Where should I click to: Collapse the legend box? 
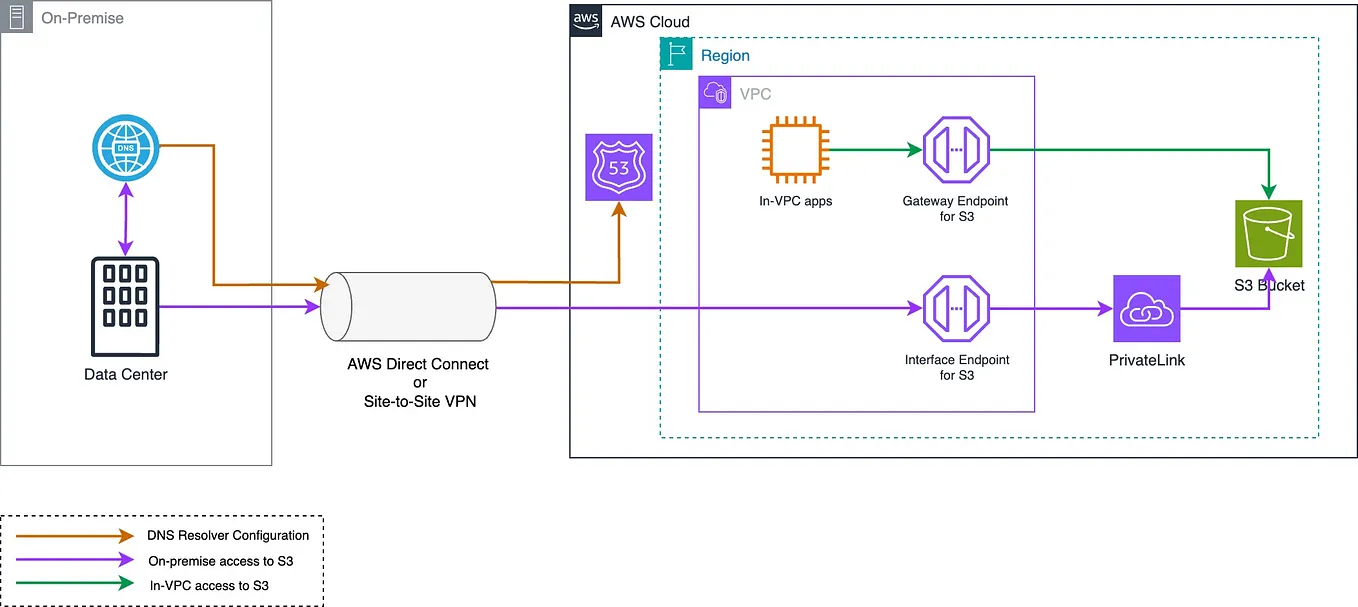162,560
